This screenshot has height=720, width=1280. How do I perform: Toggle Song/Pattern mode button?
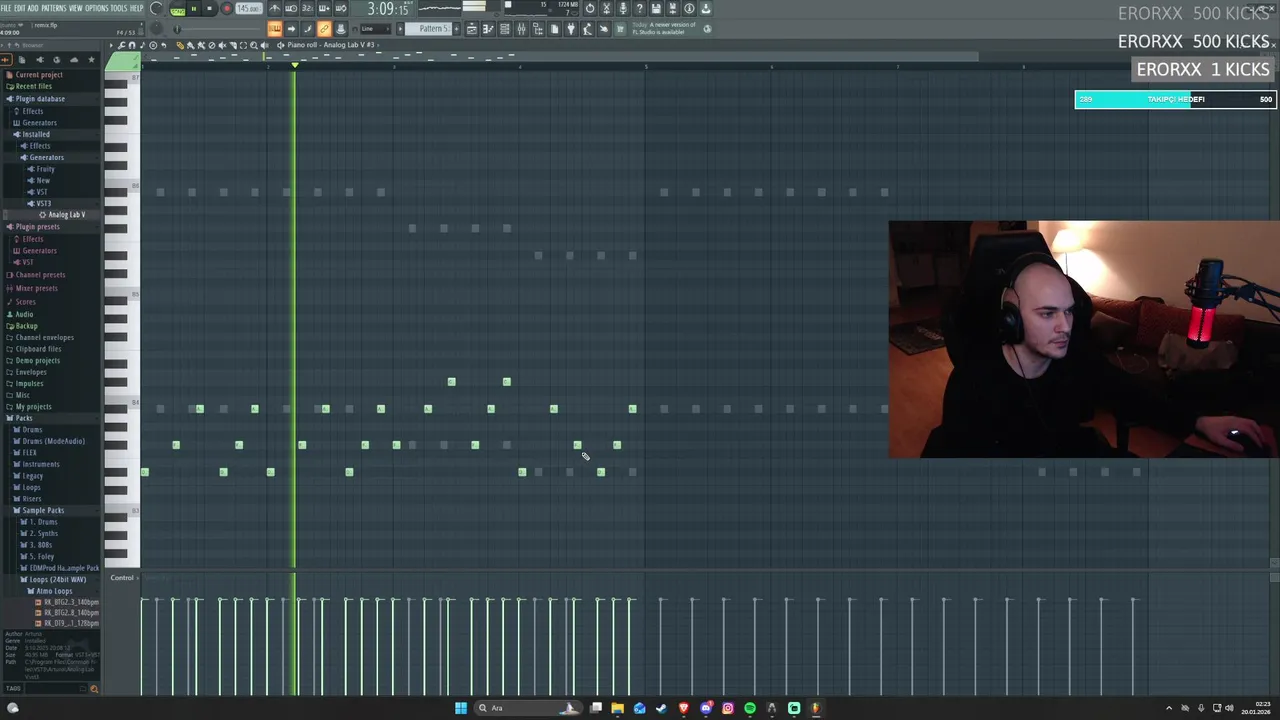178,10
